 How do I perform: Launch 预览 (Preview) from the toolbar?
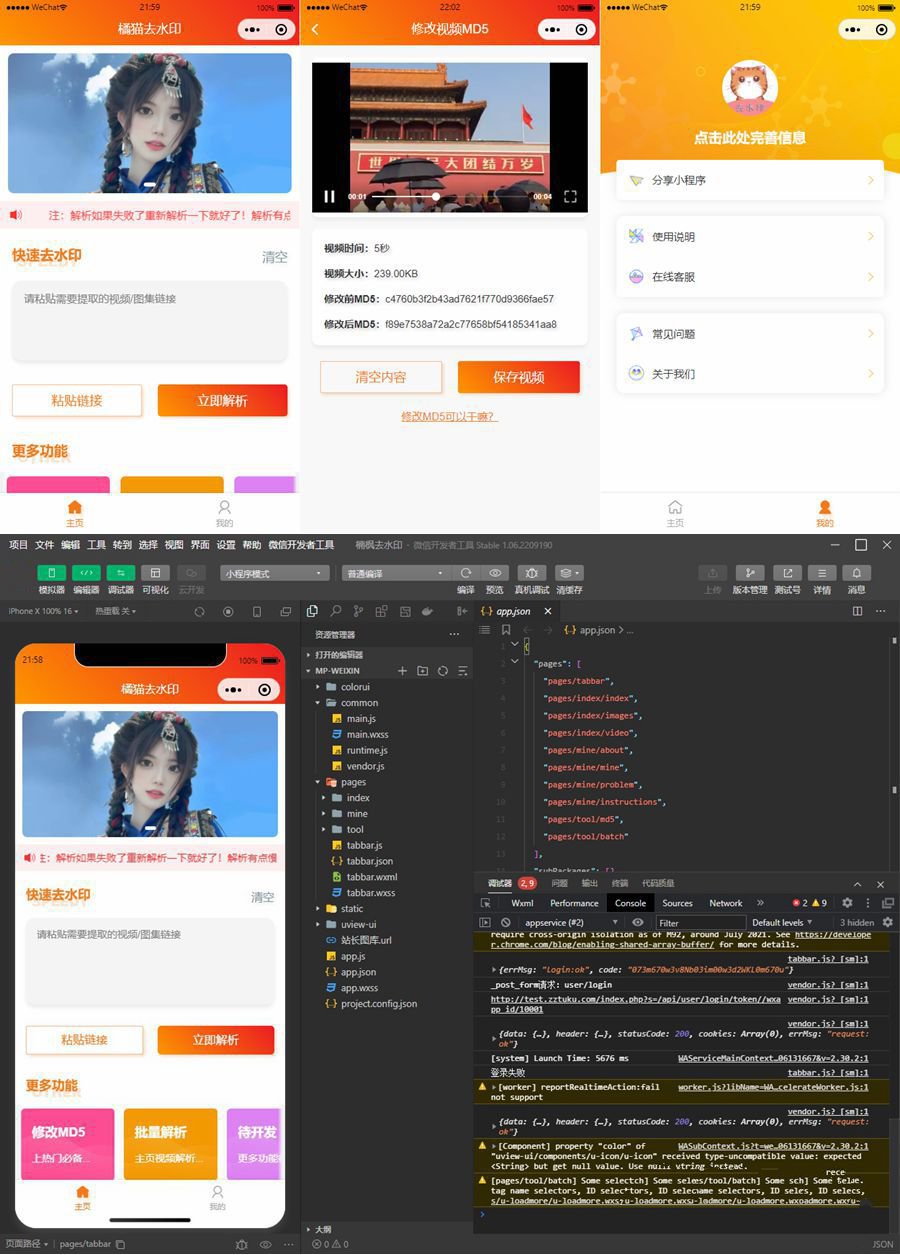[497, 574]
